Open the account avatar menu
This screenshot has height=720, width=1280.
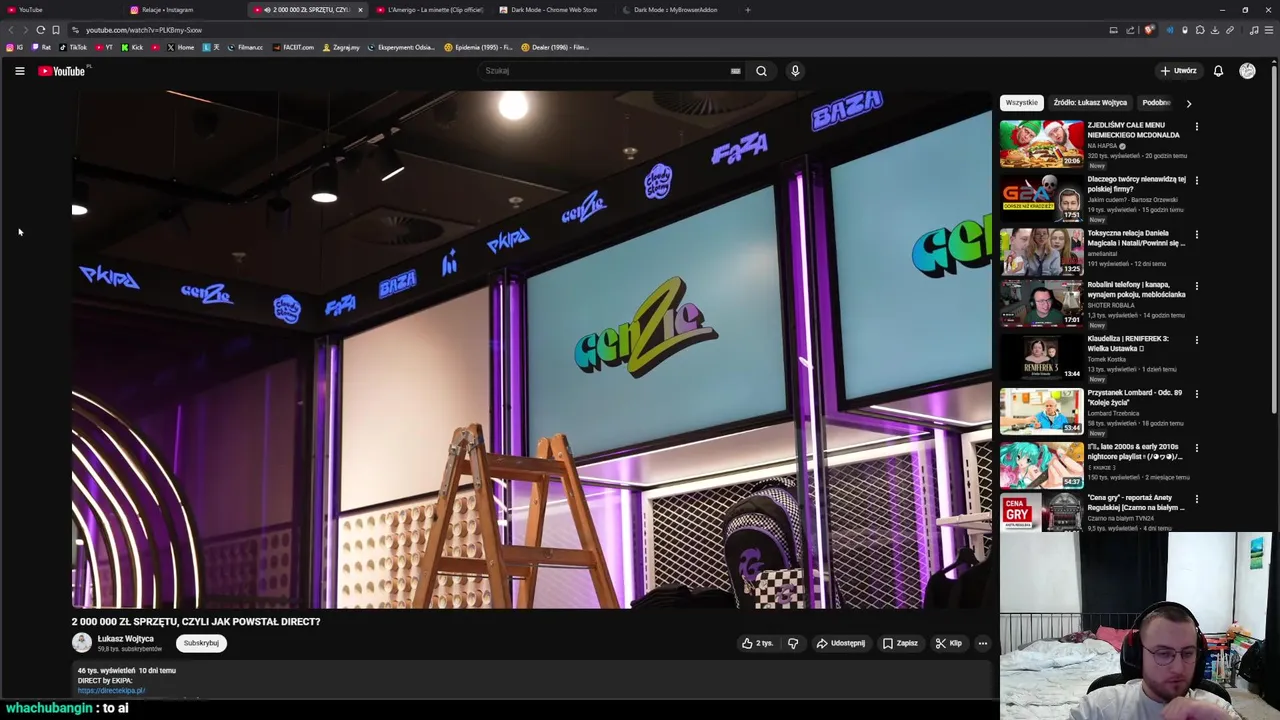pos(1247,71)
